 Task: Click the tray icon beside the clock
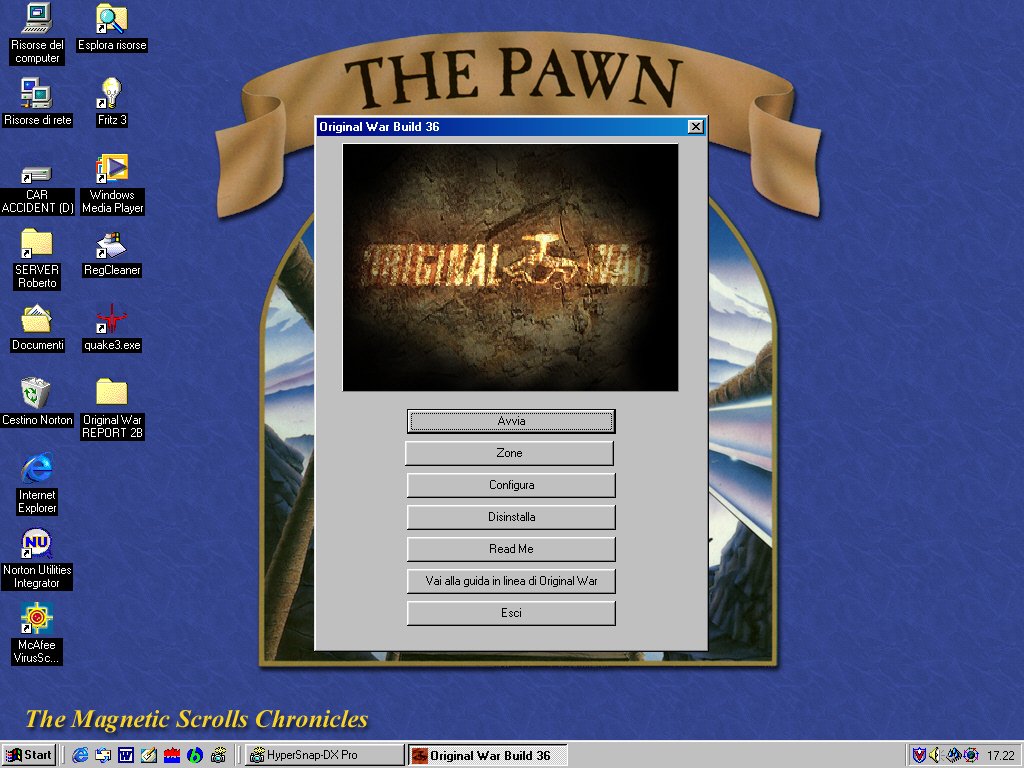[971, 756]
